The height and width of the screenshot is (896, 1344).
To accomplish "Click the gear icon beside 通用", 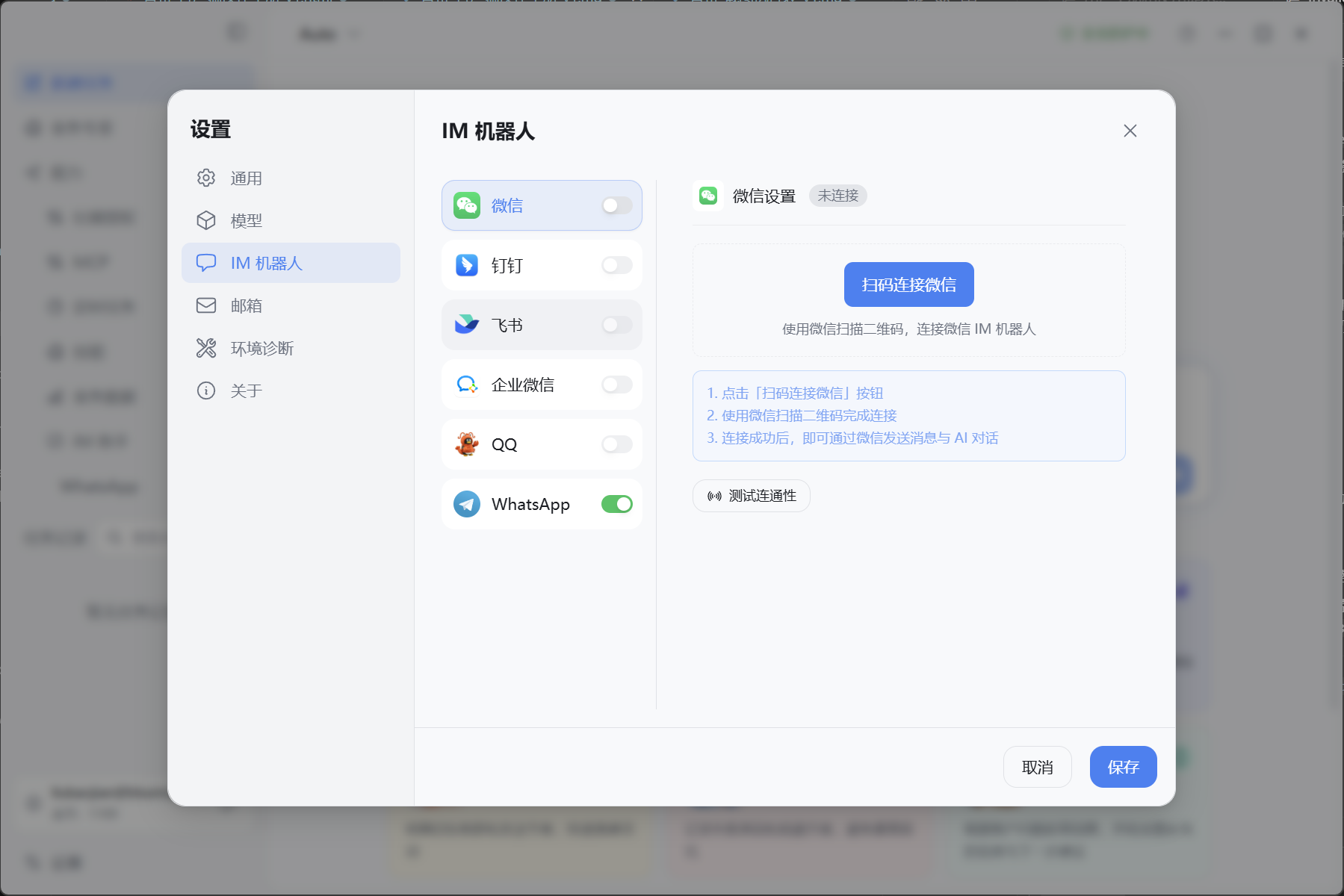I will [x=206, y=178].
